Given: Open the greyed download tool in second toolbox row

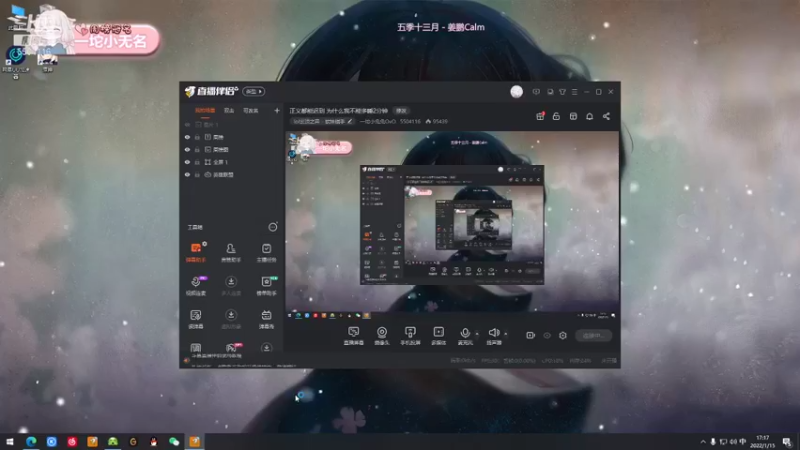Looking at the screenshot, I should 231,286.
